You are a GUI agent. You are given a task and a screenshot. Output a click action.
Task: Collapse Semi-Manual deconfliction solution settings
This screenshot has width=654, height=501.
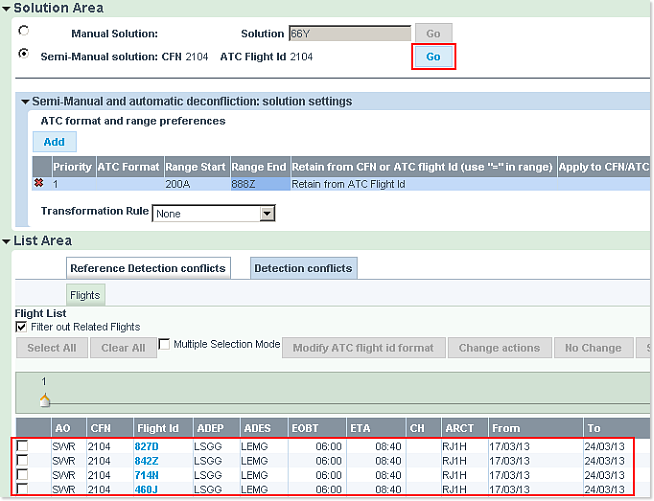pyautogui.click(x=25, y=102)
